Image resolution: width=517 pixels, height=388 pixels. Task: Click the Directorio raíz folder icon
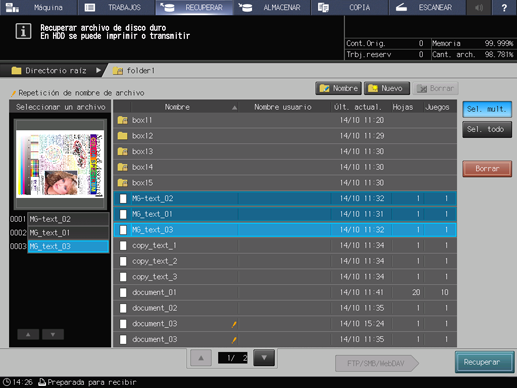tap(16, 70)
